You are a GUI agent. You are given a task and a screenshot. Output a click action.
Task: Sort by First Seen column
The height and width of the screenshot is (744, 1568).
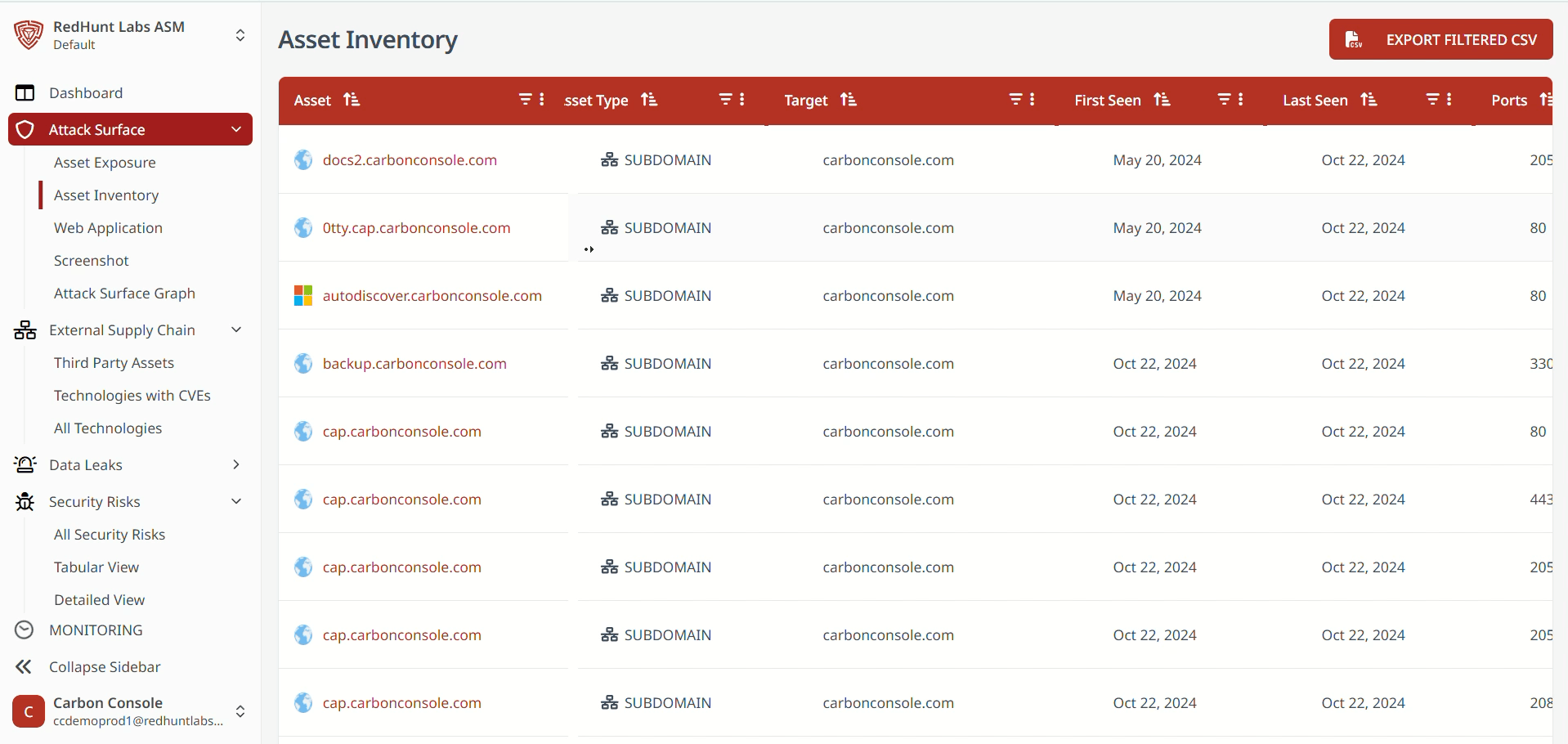[x=1163, y=100]
